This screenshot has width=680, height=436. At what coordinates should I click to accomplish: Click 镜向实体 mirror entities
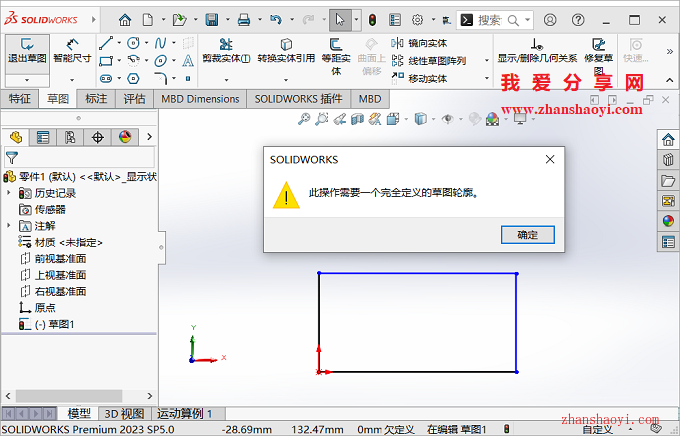[419, 43]
